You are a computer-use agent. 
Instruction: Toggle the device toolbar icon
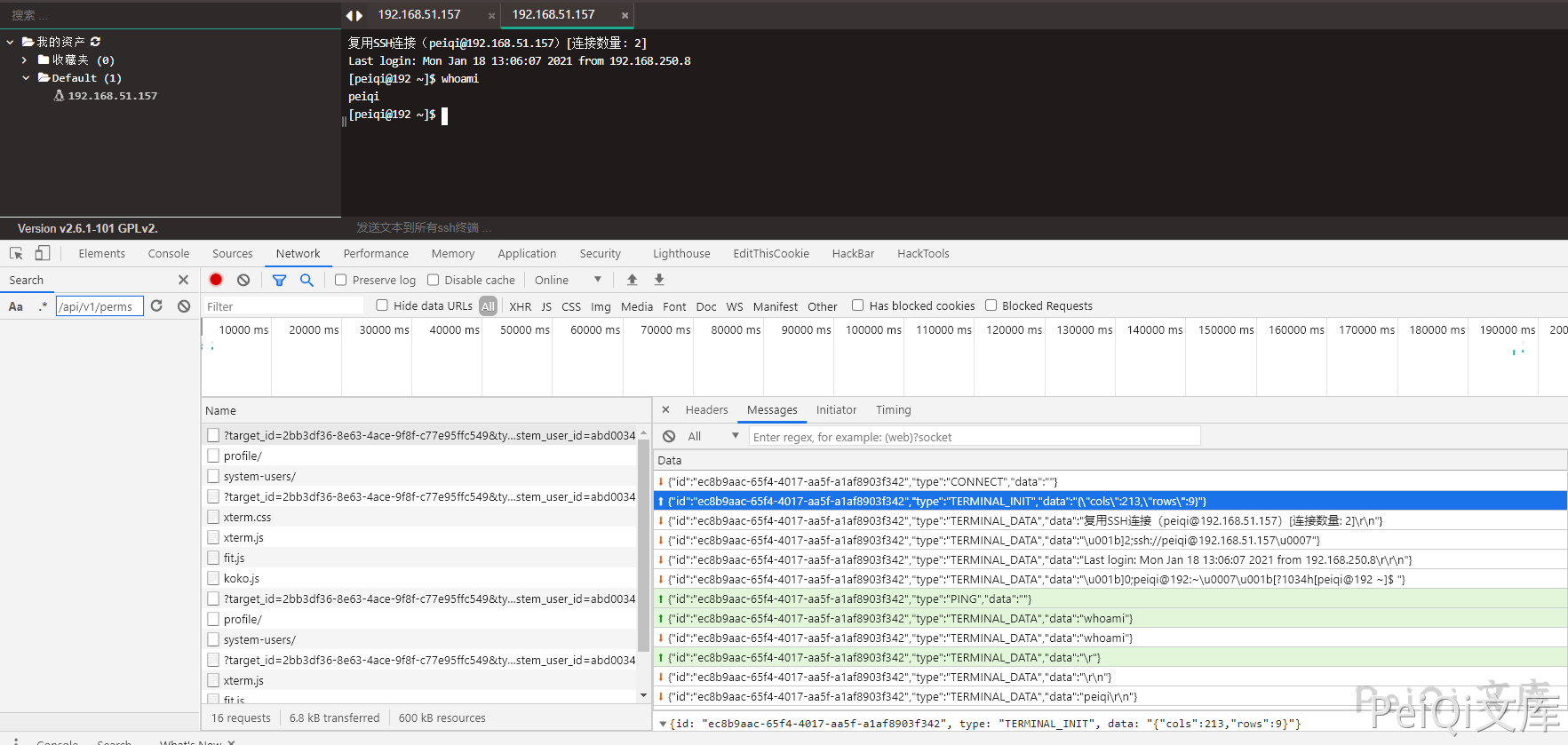(x=42, y=253)
